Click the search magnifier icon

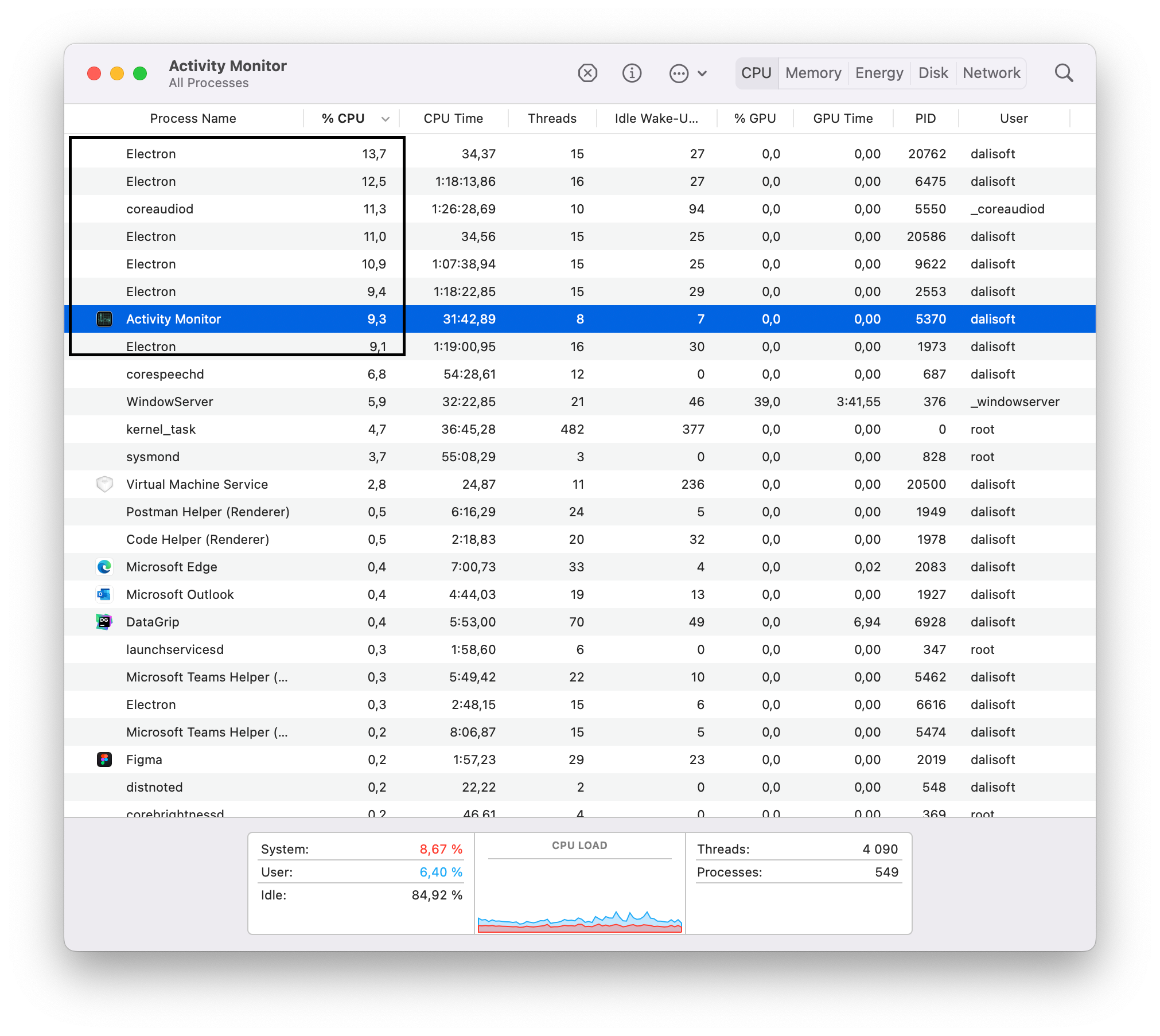1064,73
